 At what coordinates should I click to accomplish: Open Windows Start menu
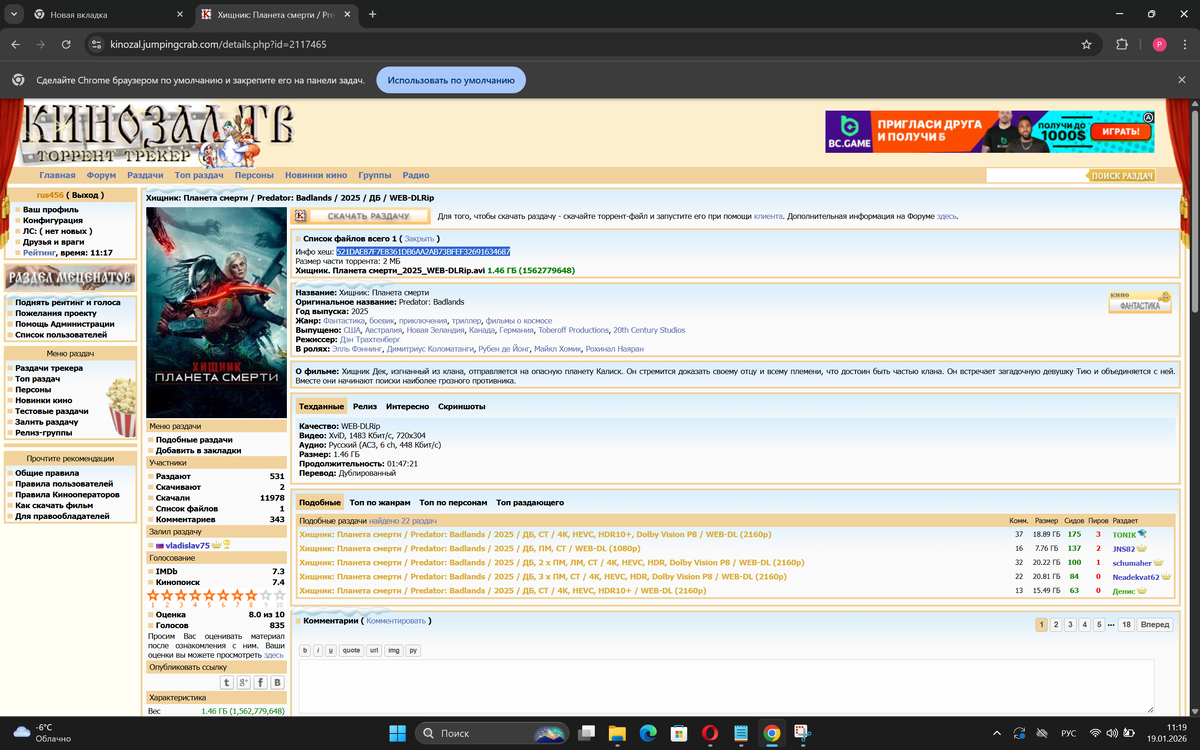[x=397, y=733]
